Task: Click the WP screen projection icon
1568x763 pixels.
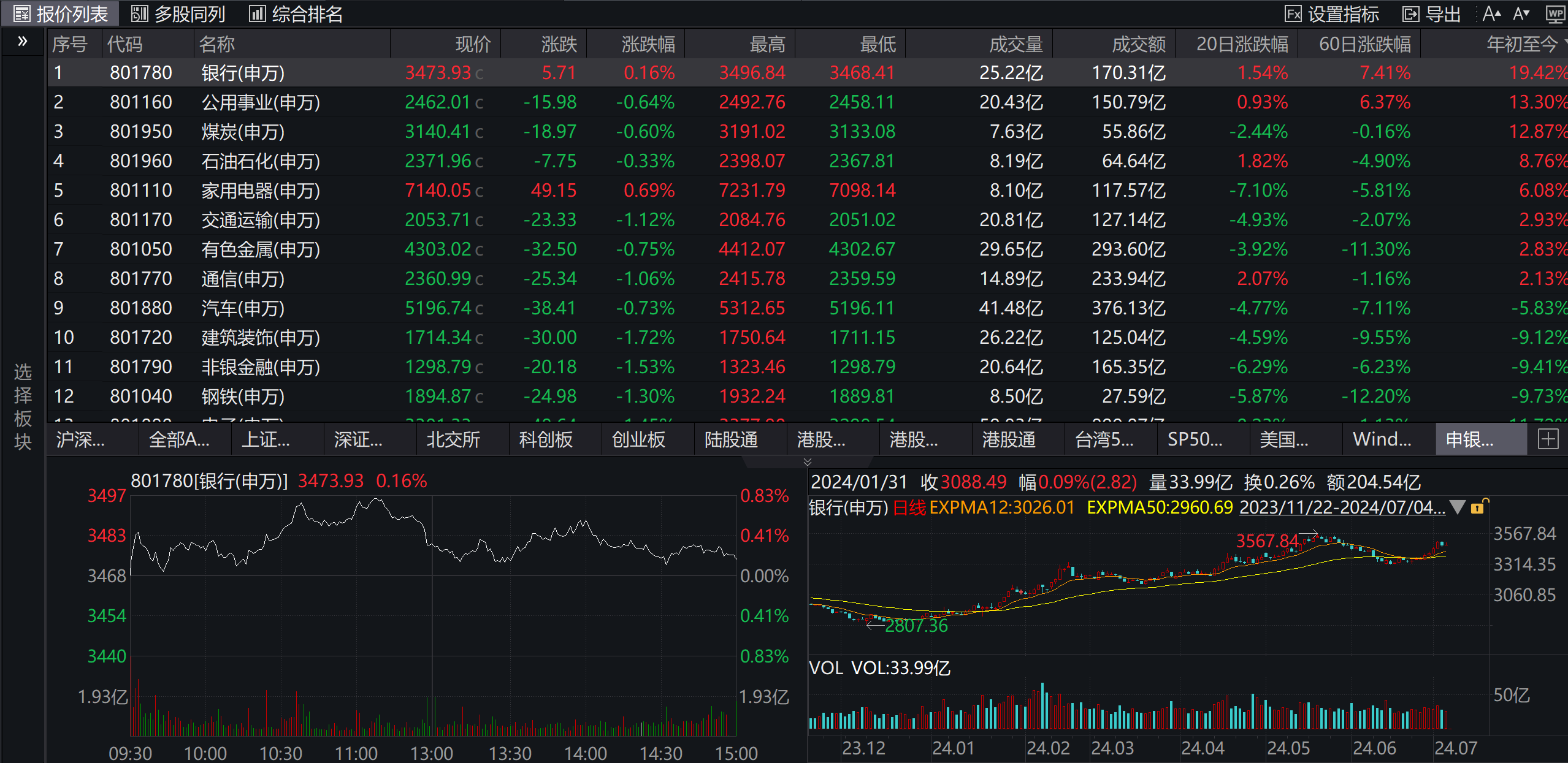Action: point(1555,13)
